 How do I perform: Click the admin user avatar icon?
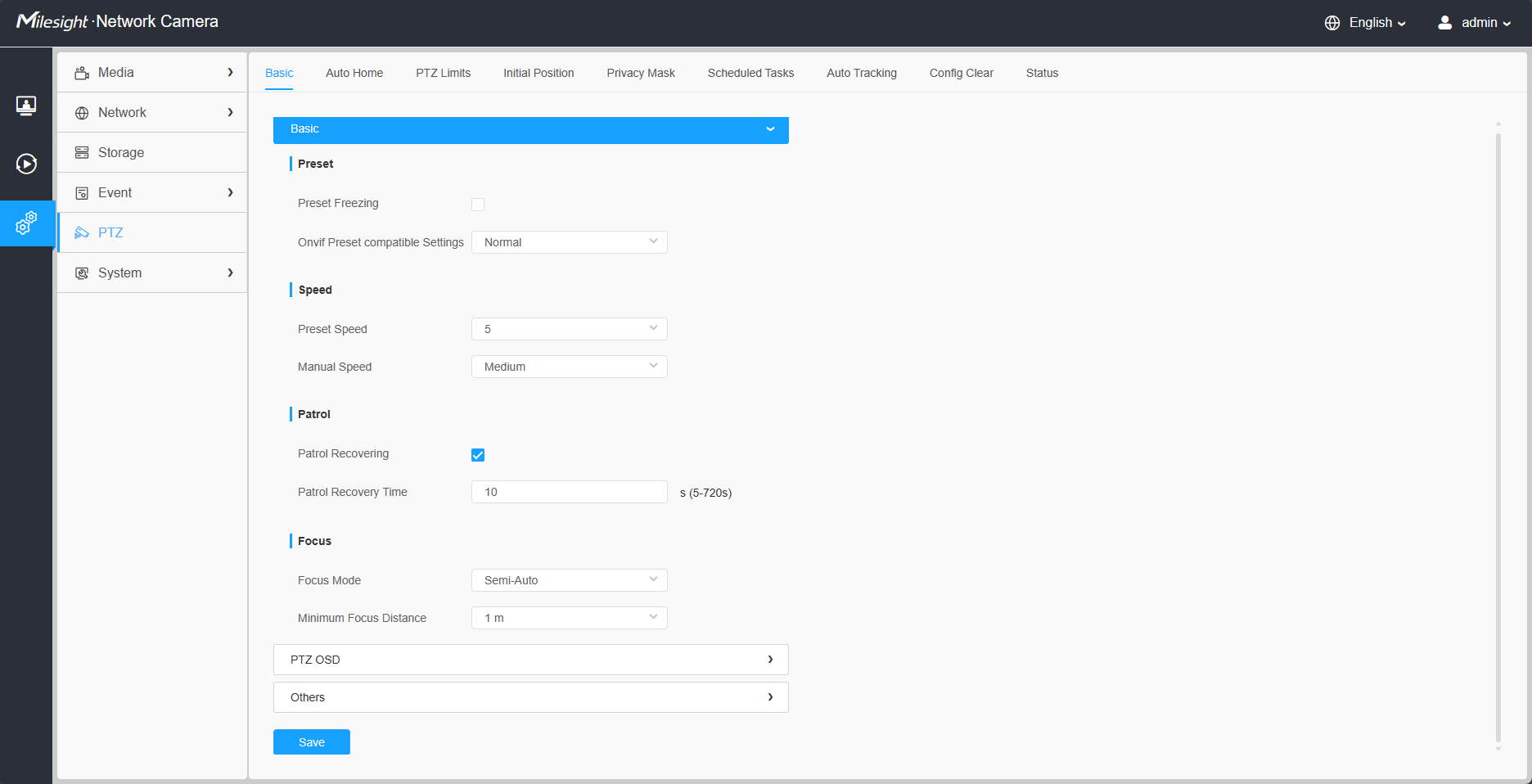pos(1445,23)
